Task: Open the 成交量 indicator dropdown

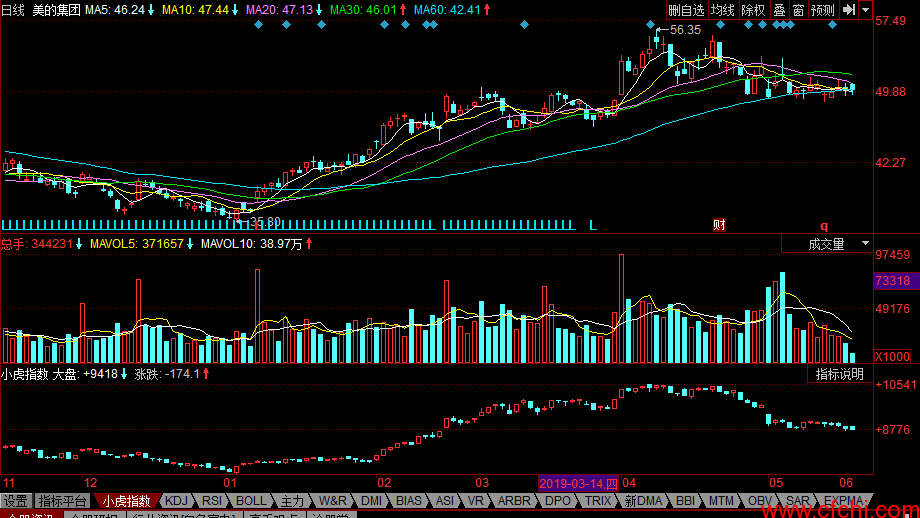Action: 827,244
